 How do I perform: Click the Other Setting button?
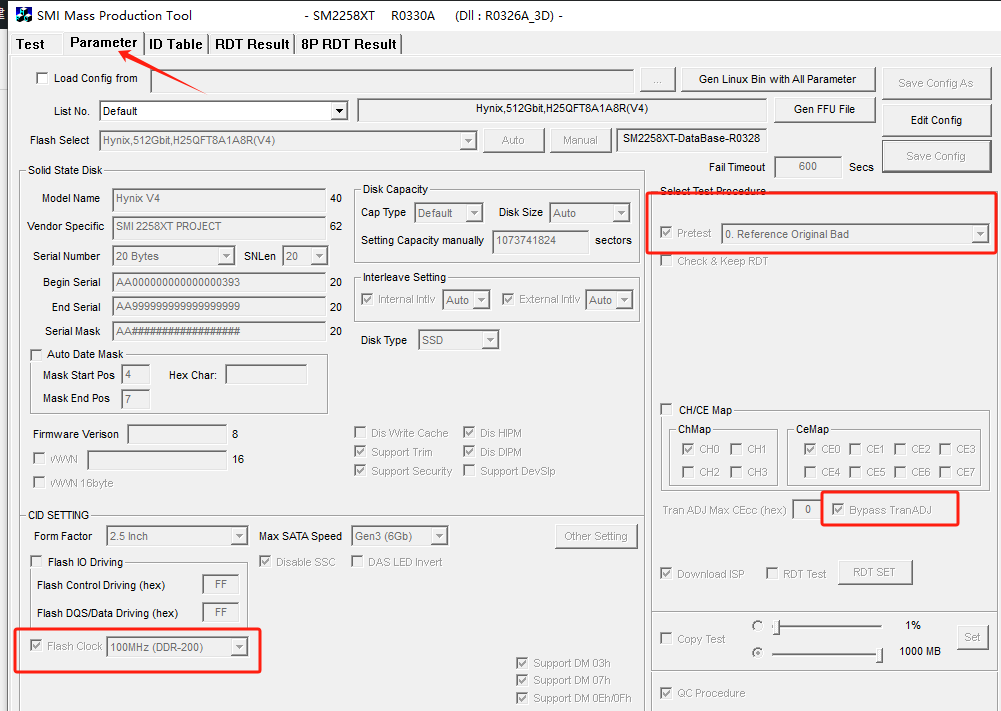tap(596, 536)
